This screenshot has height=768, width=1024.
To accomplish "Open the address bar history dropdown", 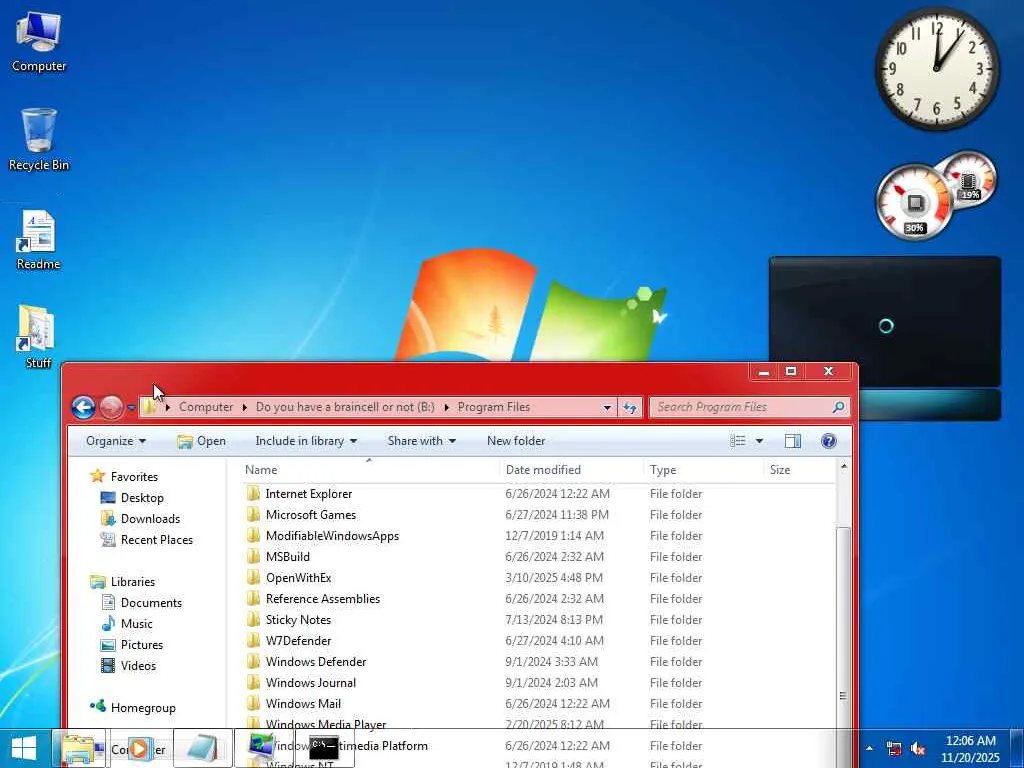I will pos(607,407).
